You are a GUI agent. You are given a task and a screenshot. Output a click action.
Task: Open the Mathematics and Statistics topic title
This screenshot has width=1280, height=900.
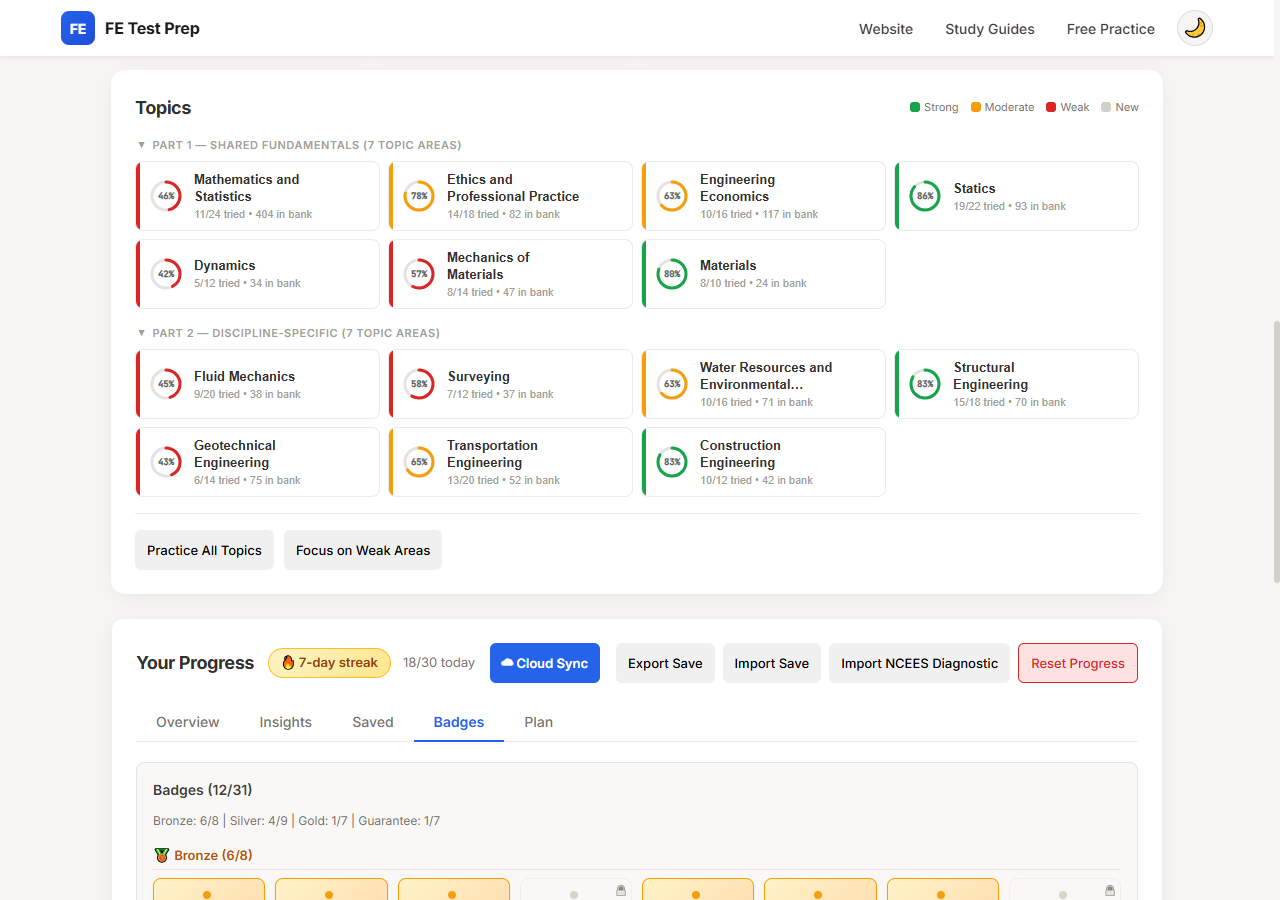[247, 188]
